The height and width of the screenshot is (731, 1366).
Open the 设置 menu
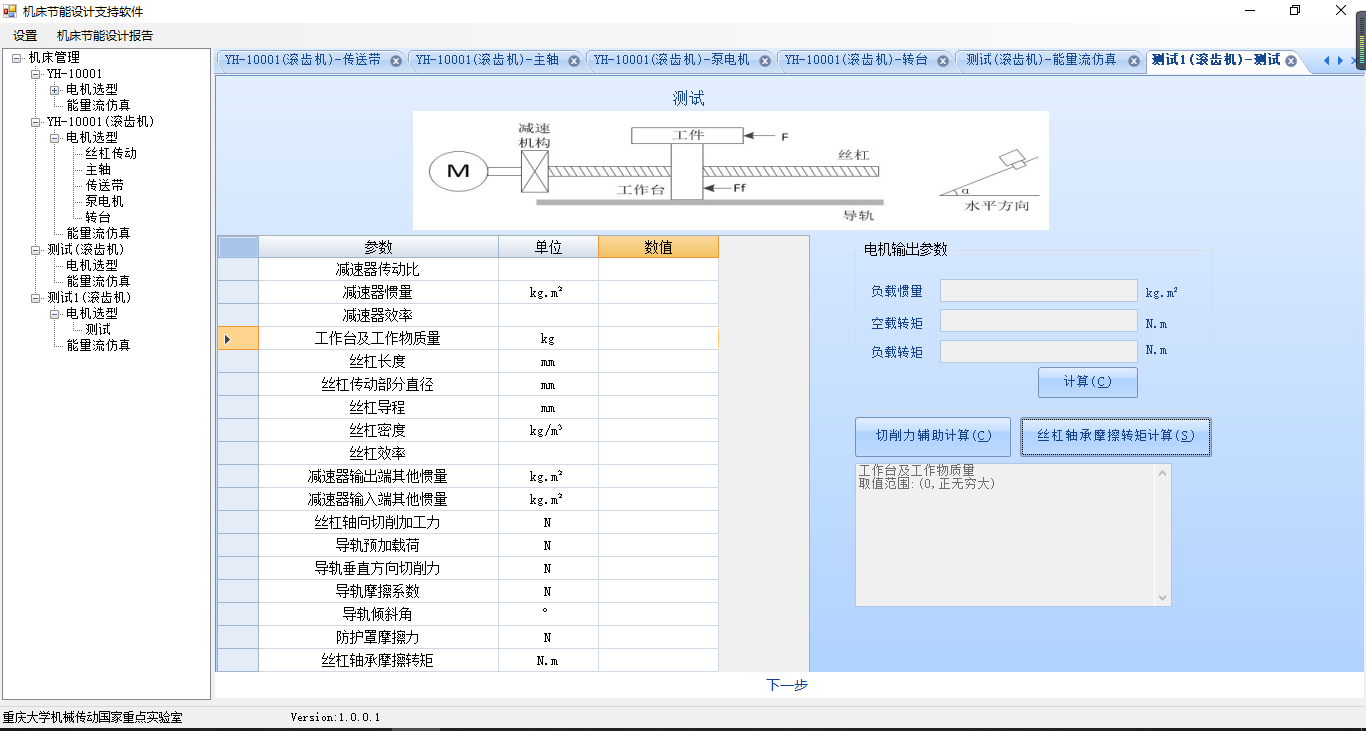coord(25,35)
